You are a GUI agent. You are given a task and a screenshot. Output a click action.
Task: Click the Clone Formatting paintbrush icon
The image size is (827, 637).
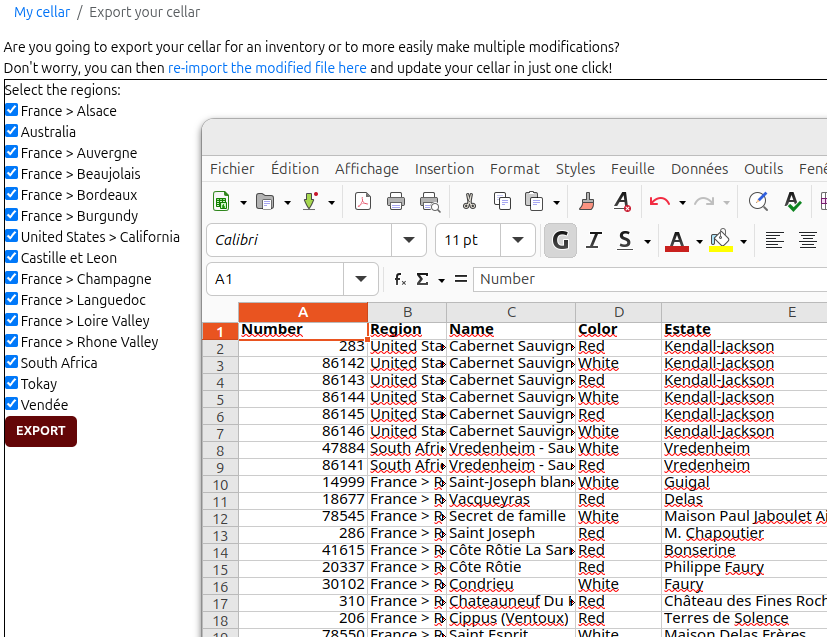click(589, 202)
